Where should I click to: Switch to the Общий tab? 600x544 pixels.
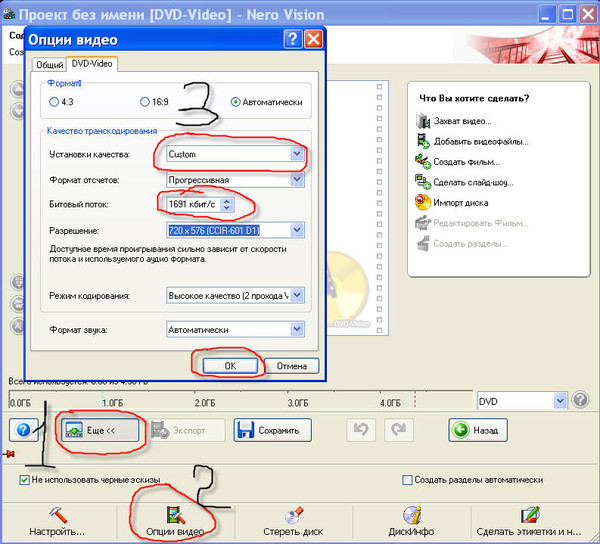pos(49,65)
